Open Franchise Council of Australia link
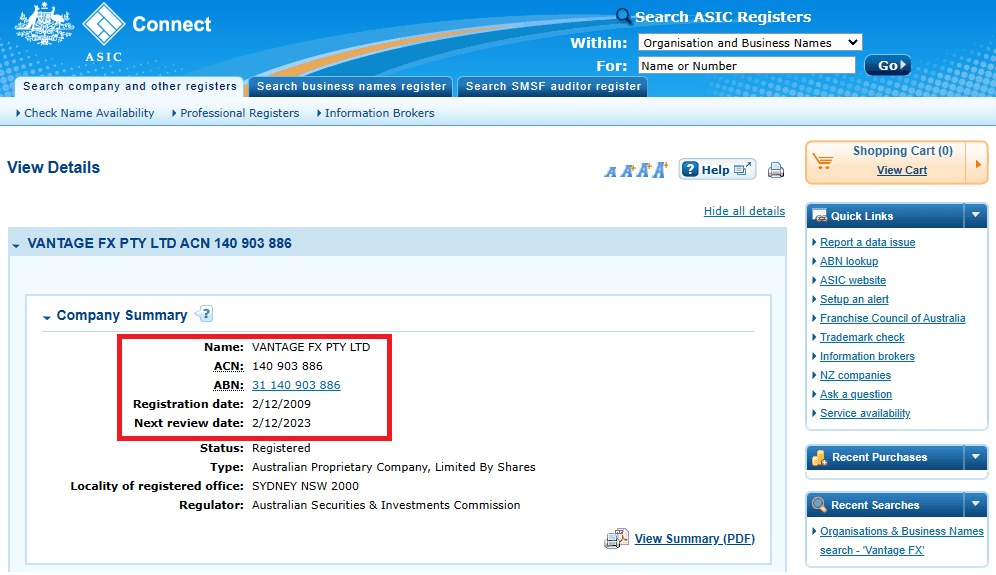Viewport: 996px width, 575px height. tap(892, 318)
